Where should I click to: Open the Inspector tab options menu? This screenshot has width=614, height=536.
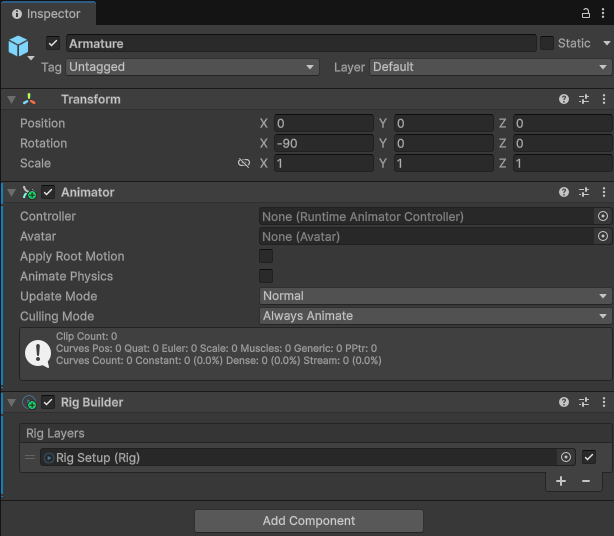click(x=603, y=14)
